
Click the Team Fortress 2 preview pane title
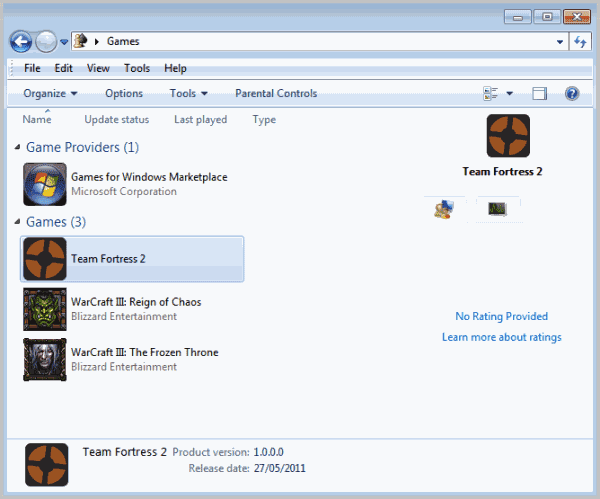[502, 171]
